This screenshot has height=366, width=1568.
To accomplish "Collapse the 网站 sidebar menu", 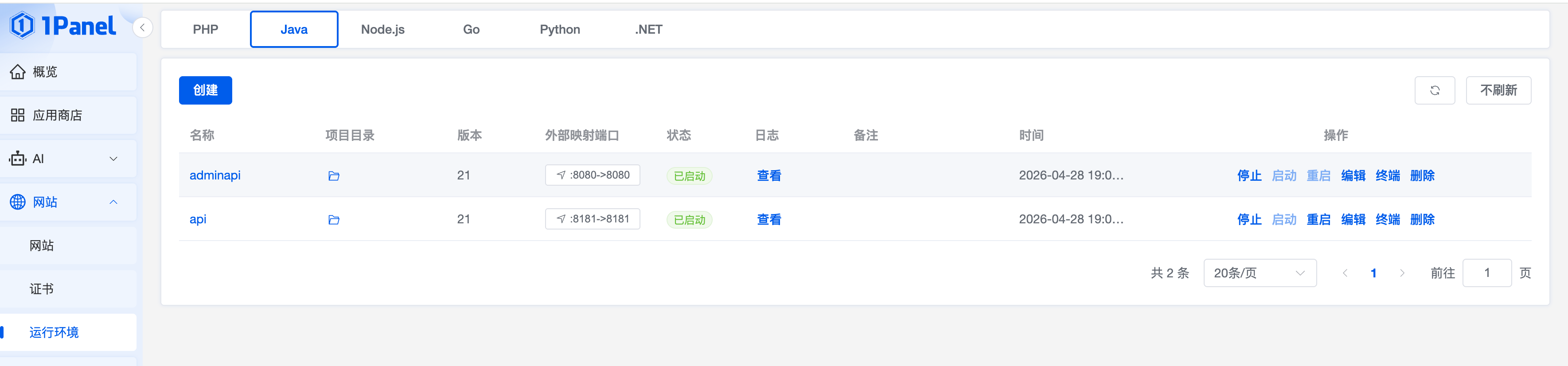I will (x=68, y=202).
